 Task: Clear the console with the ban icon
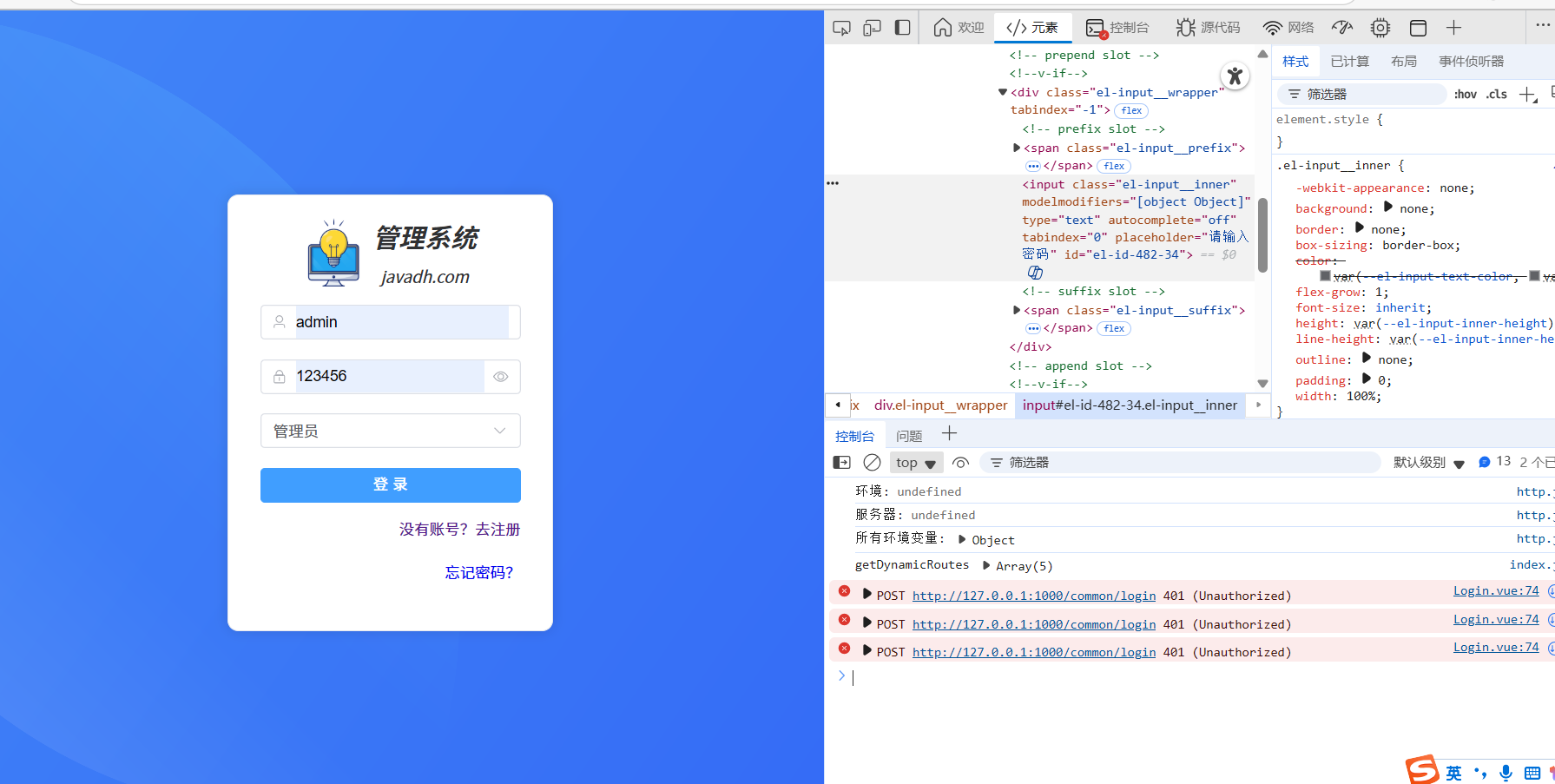coord(873,463)
